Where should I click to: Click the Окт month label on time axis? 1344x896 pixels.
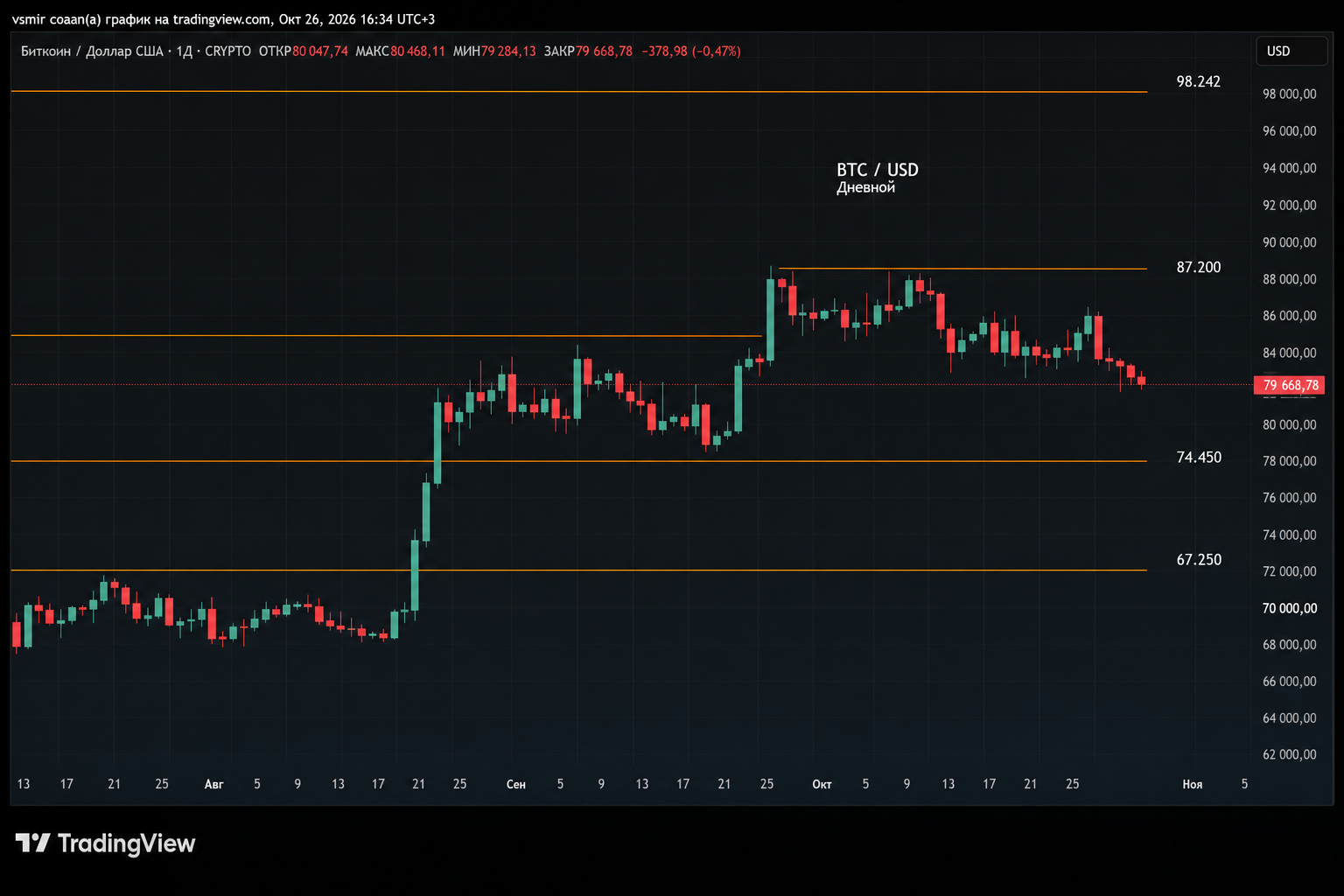pos(822,784)
